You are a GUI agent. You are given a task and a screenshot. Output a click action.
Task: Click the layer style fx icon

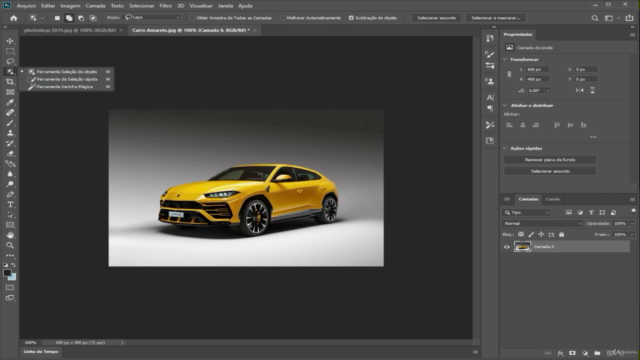(x=560, y=353)
